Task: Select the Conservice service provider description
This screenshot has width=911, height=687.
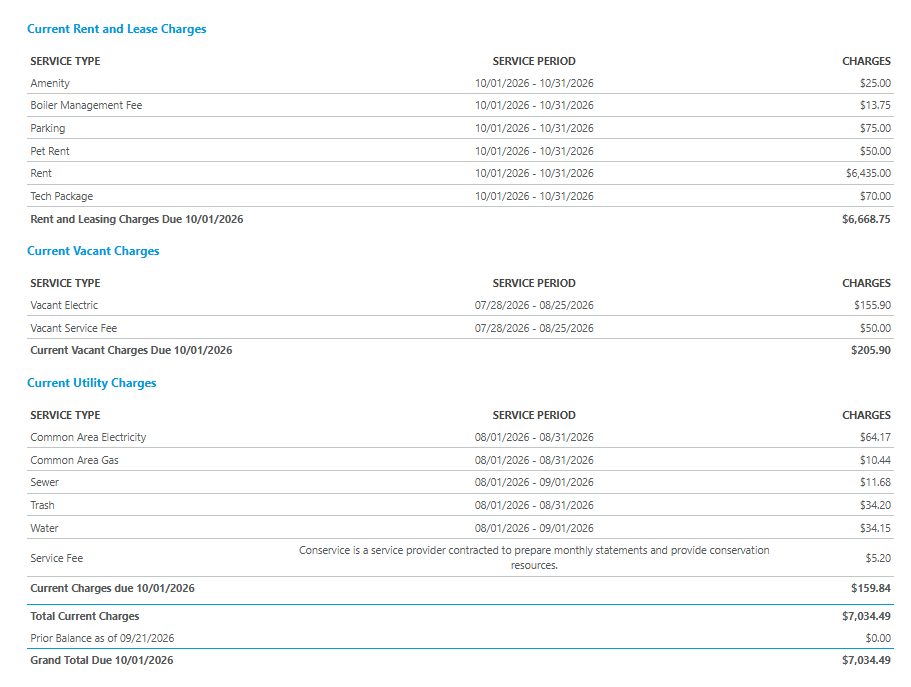Action: coord(534,557)
